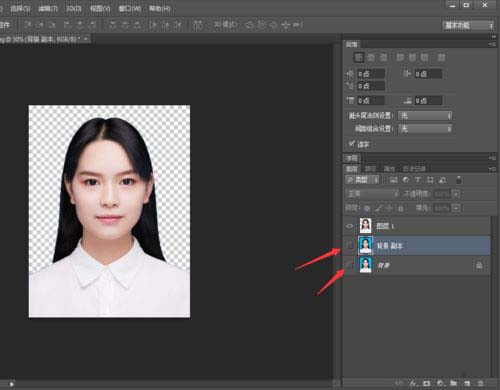Click the lock icon on 背景 layer
Image resolution: width=500 pixels, height=390 pixels.
tap(479, 265)
